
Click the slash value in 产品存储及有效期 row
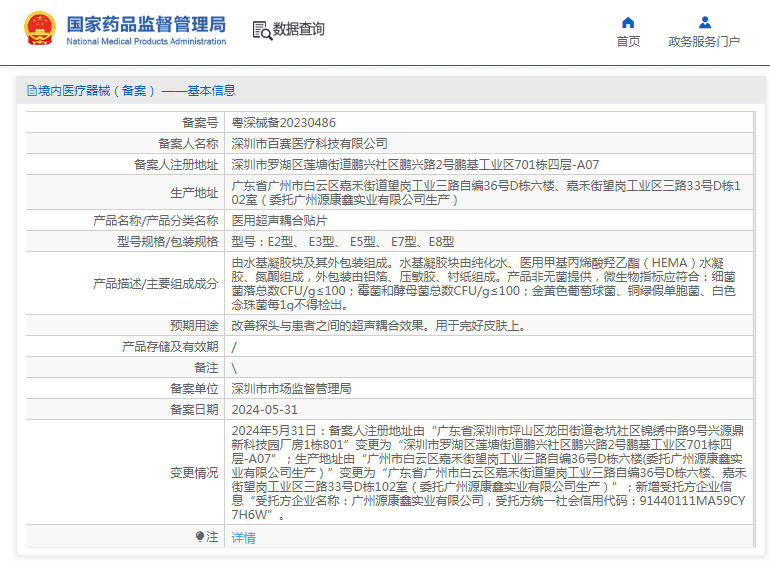tap(234, 347)
